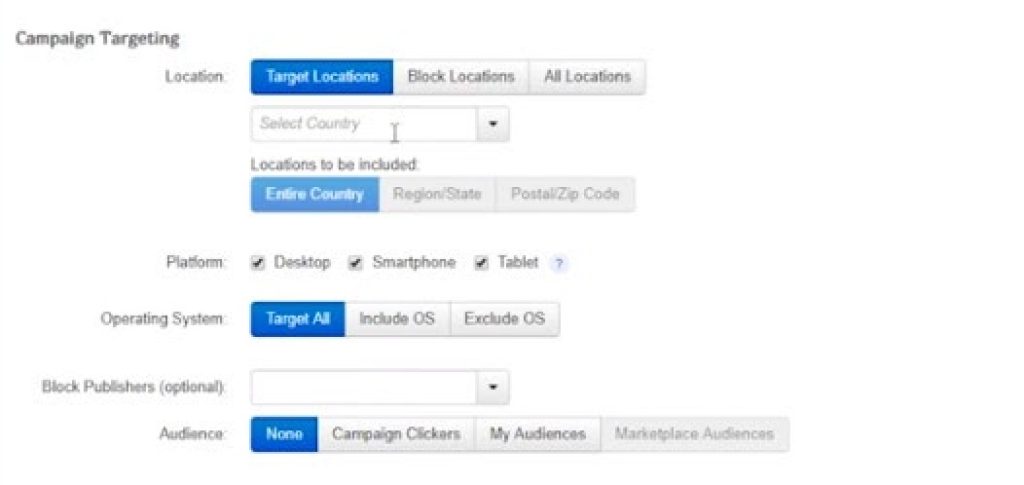
Task: Choose the Campaign Clickers audience
Action: click(396, 435)
